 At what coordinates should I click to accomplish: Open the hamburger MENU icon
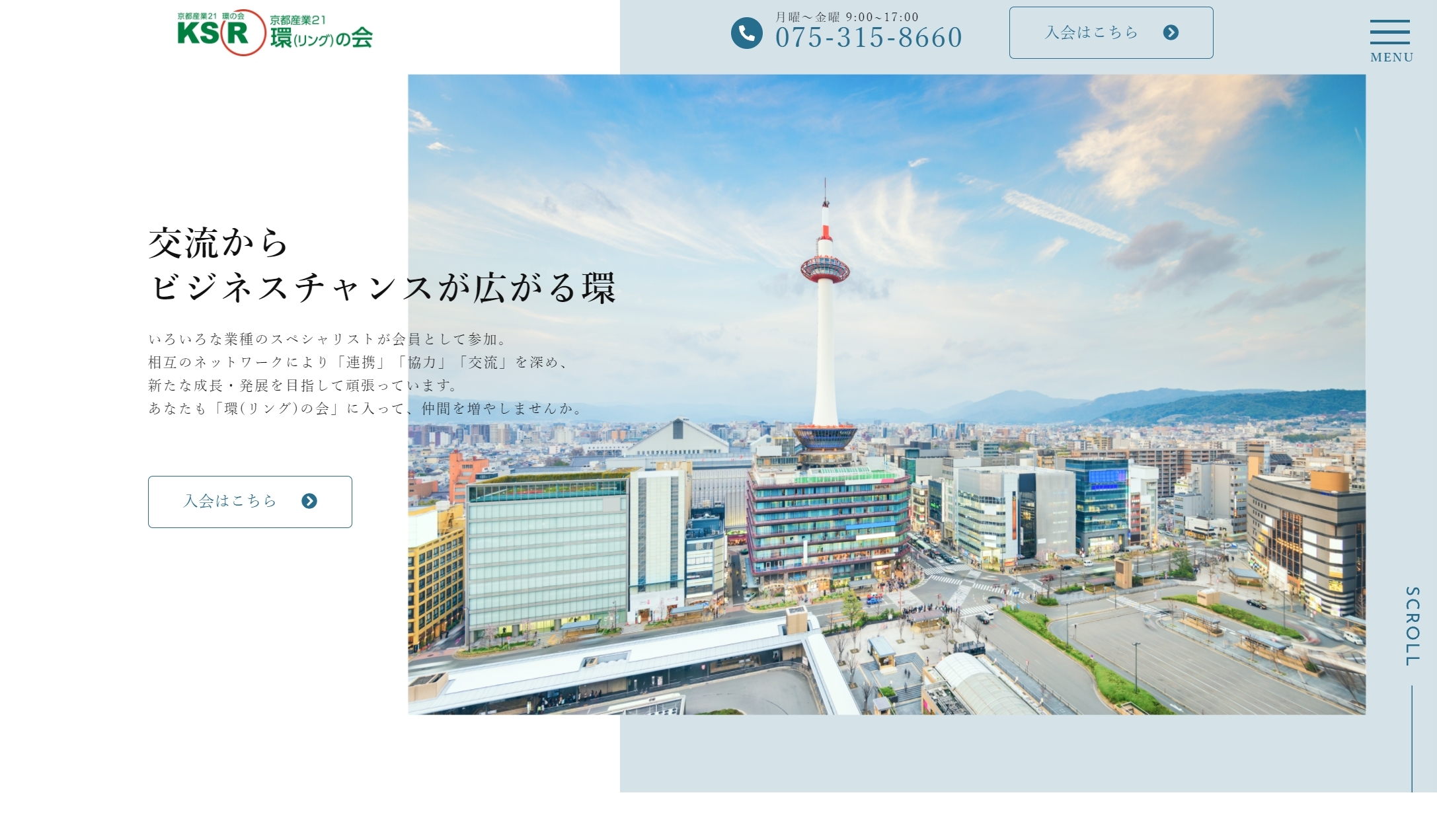tap(1391, 41)
